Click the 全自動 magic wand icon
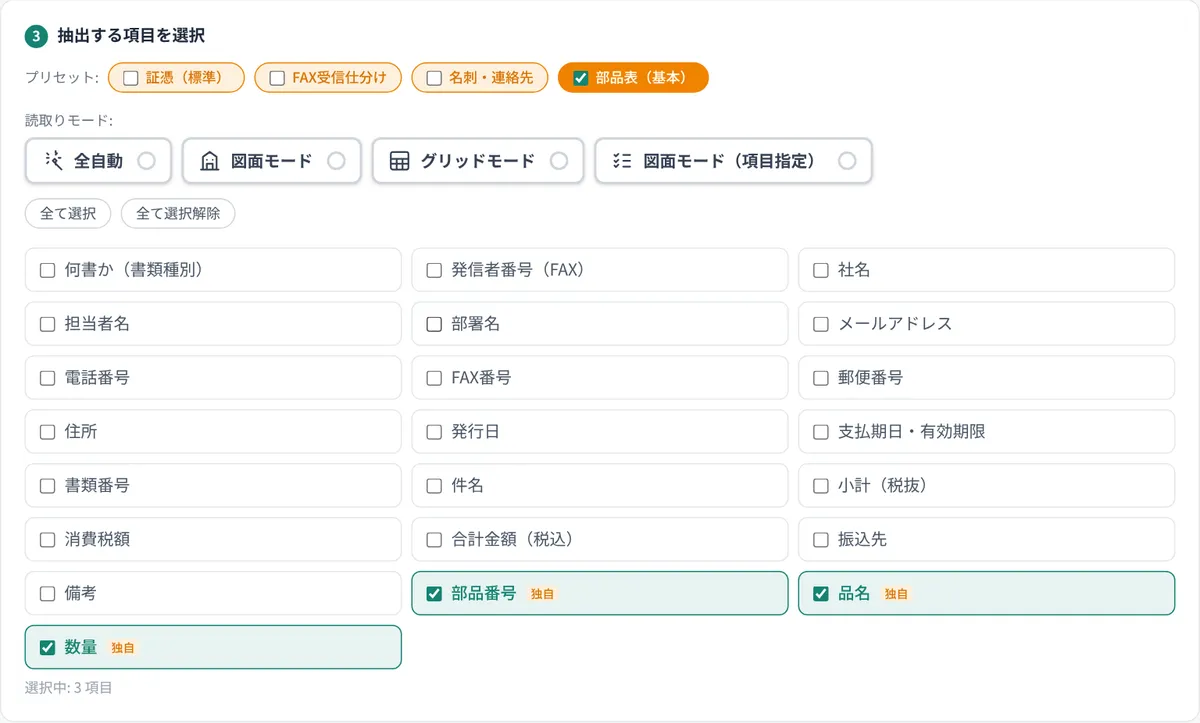The image size is (1200, 723). tap(54, 160)
